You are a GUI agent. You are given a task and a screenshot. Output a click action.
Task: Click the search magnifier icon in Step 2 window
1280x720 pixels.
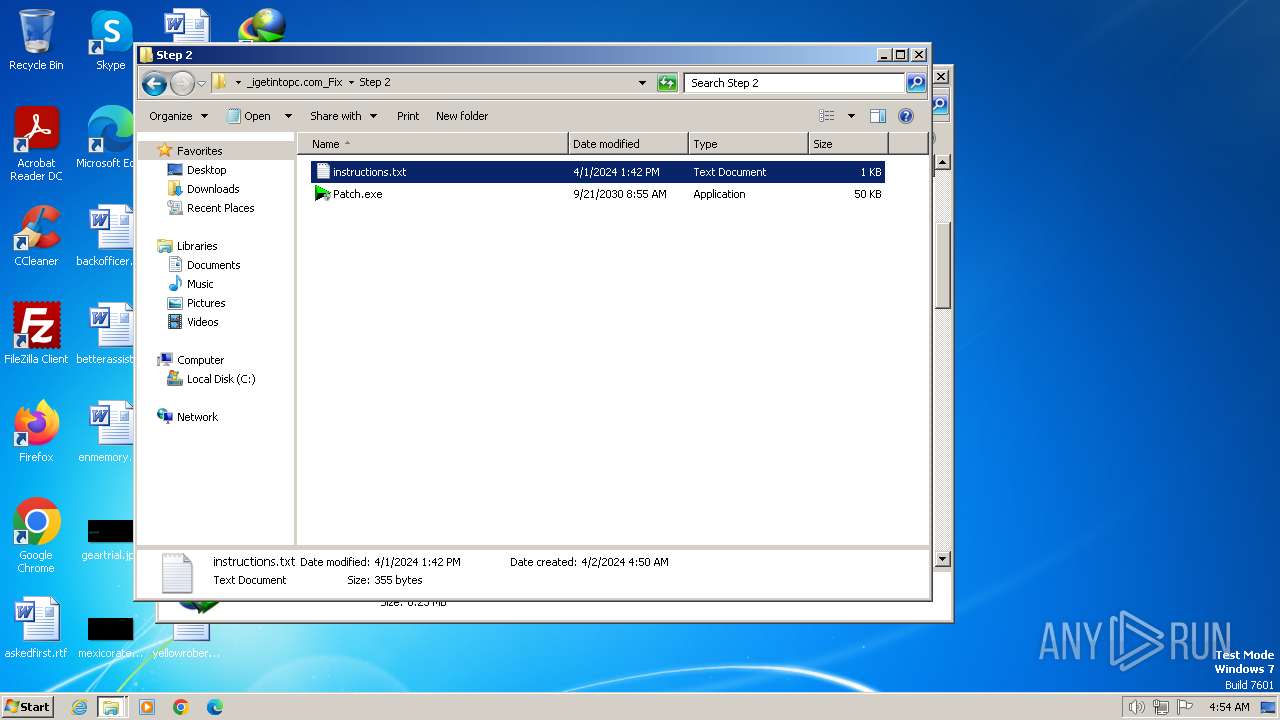point(916,83)
